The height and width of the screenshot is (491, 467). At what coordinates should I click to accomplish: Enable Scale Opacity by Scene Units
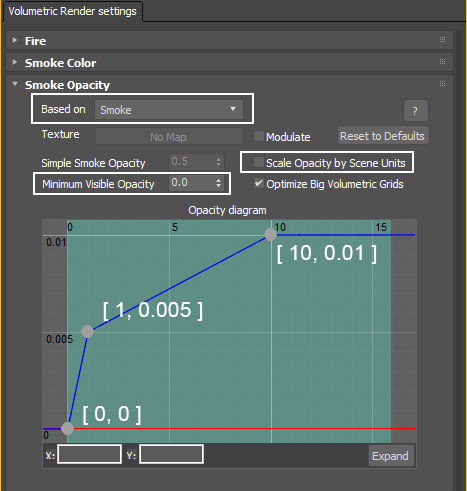pos(259,162)
